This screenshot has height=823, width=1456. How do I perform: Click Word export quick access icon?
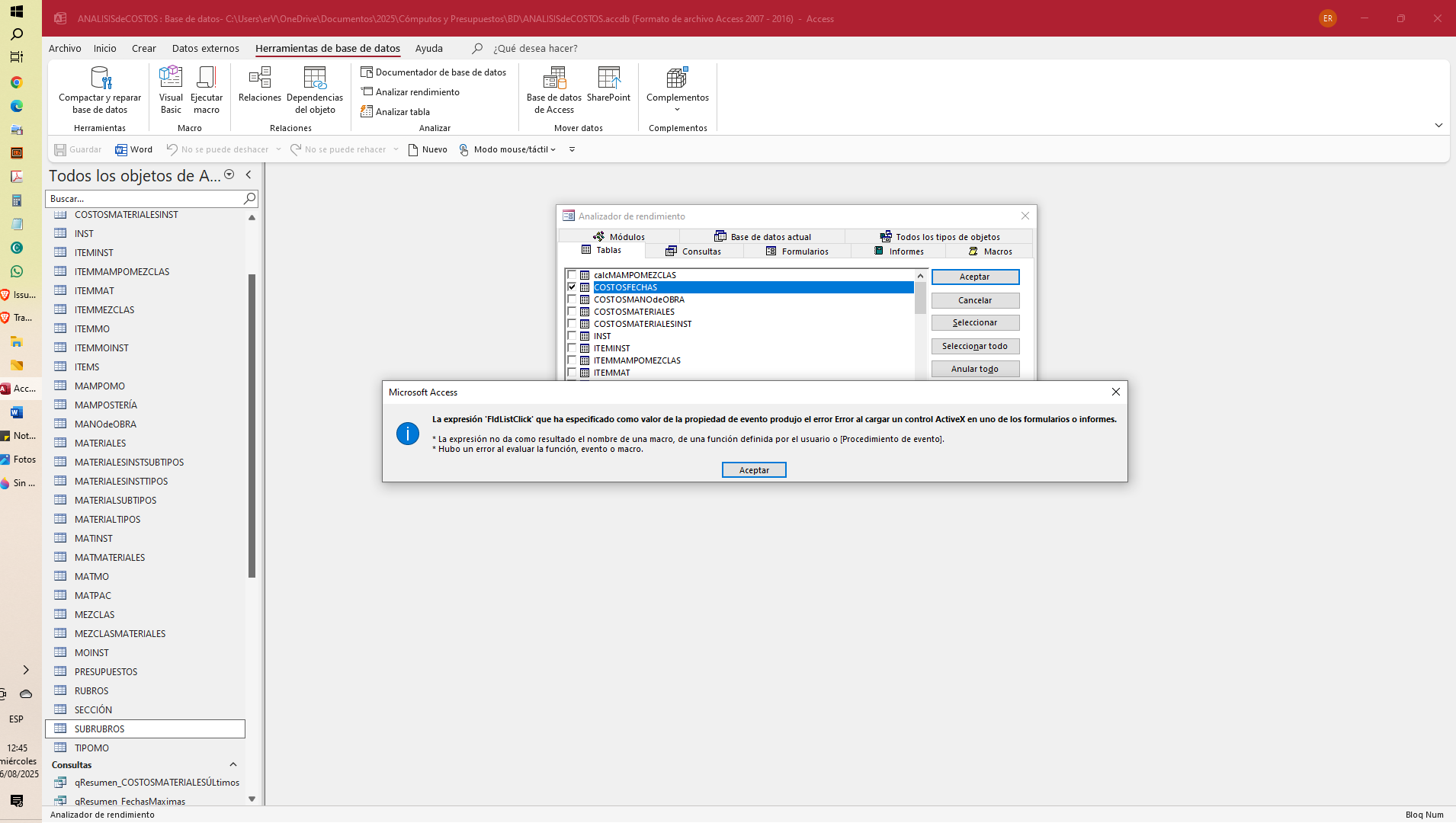134,149
